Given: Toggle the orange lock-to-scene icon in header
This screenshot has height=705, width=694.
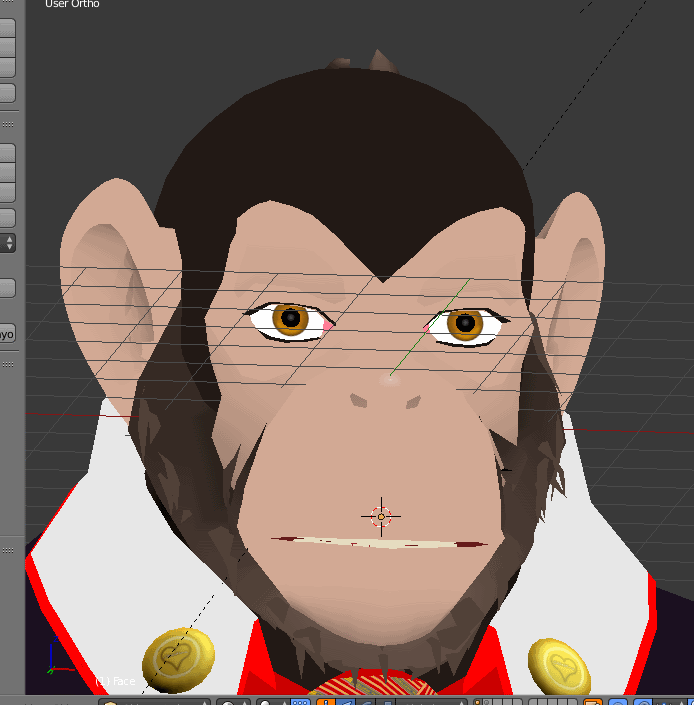Looking at the screenshot, I should pyautogui.click(x=590, y=702).
